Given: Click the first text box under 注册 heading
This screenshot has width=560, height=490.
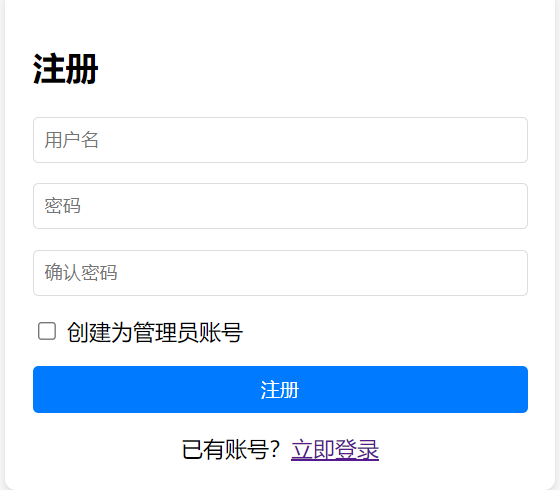Looking at the screenshot, I should [280, 140].
